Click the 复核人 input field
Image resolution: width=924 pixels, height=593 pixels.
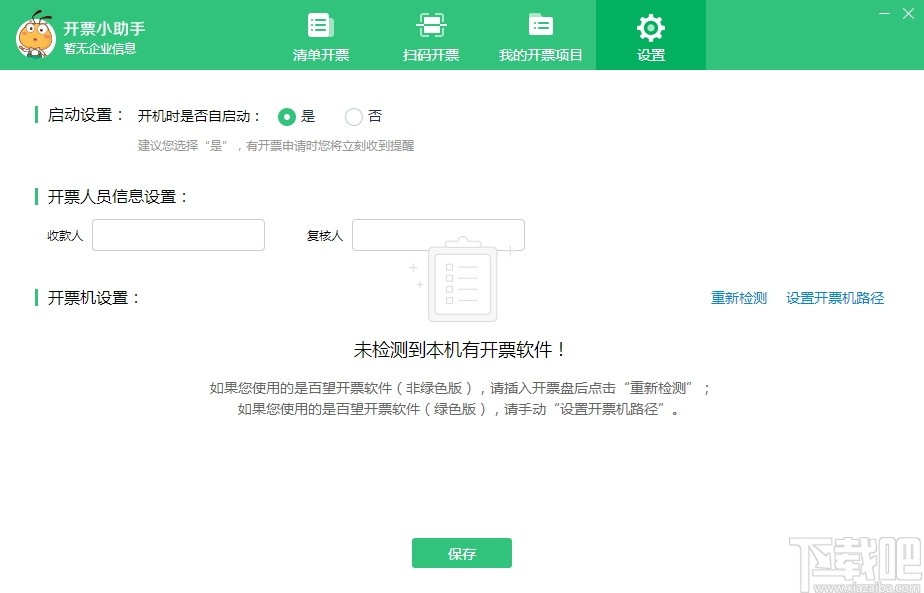[x=438, y=234]
